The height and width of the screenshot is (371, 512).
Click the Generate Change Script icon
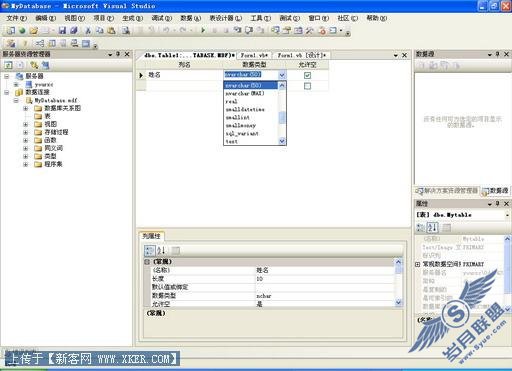(x=11, y=43)
